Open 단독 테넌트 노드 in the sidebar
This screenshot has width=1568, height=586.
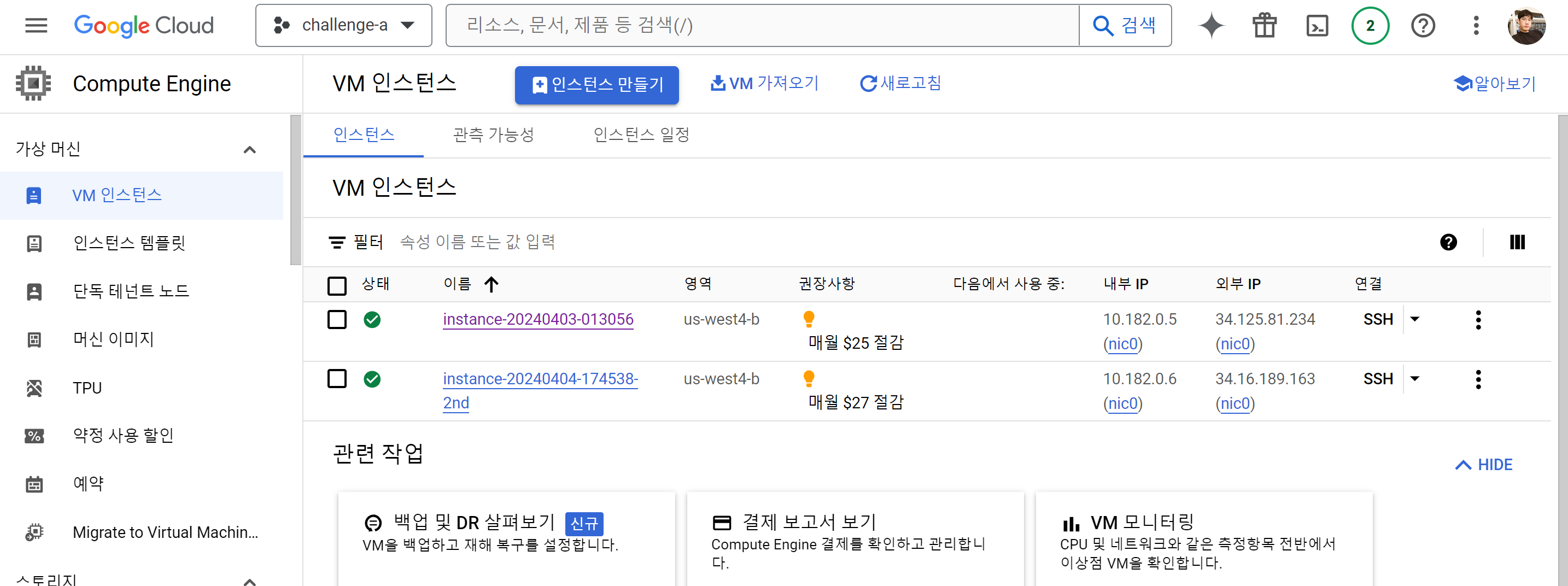pos(141,291)
